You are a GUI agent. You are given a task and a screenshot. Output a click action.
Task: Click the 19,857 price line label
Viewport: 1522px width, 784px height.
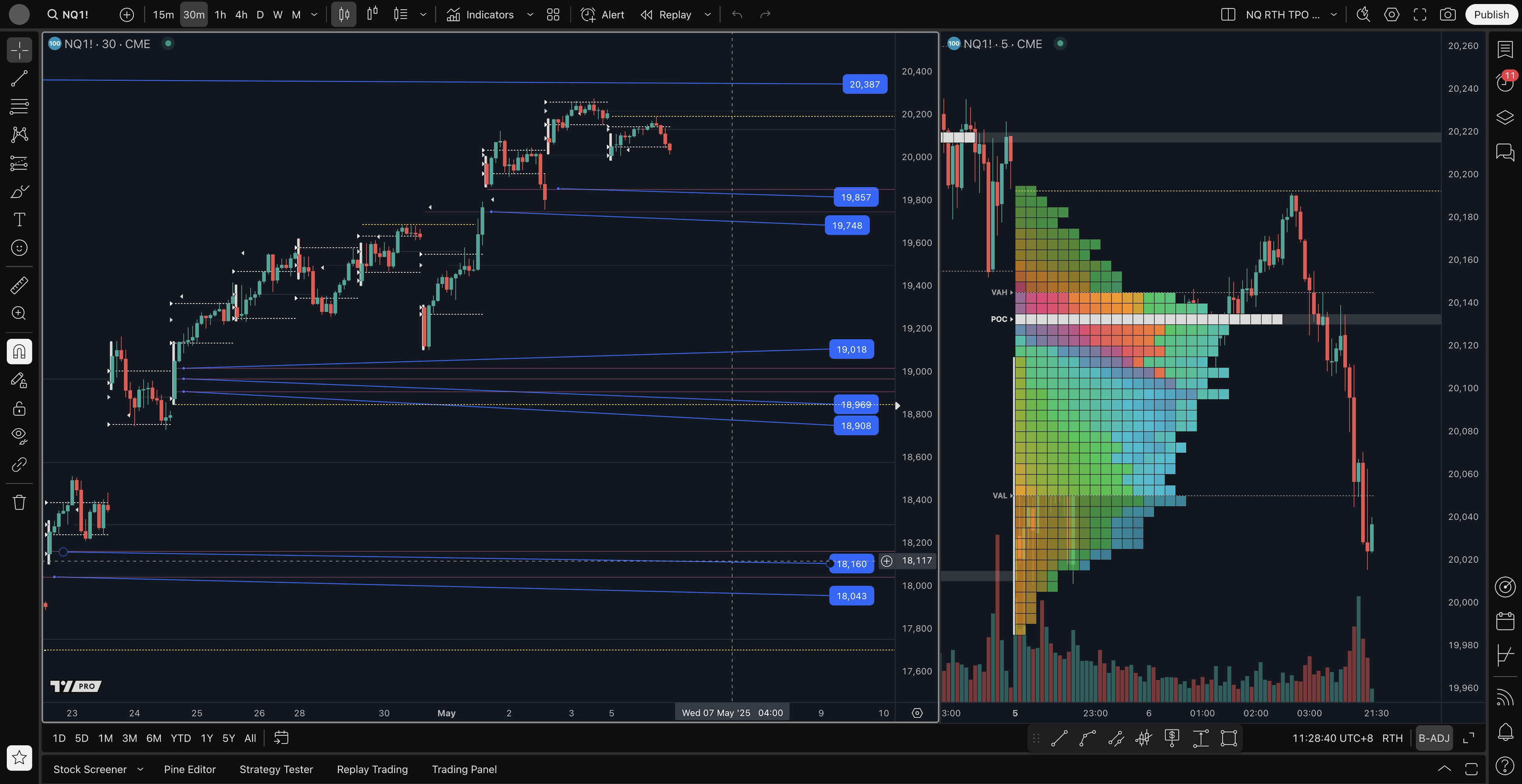pyautogui.click(x=856, y=197)
